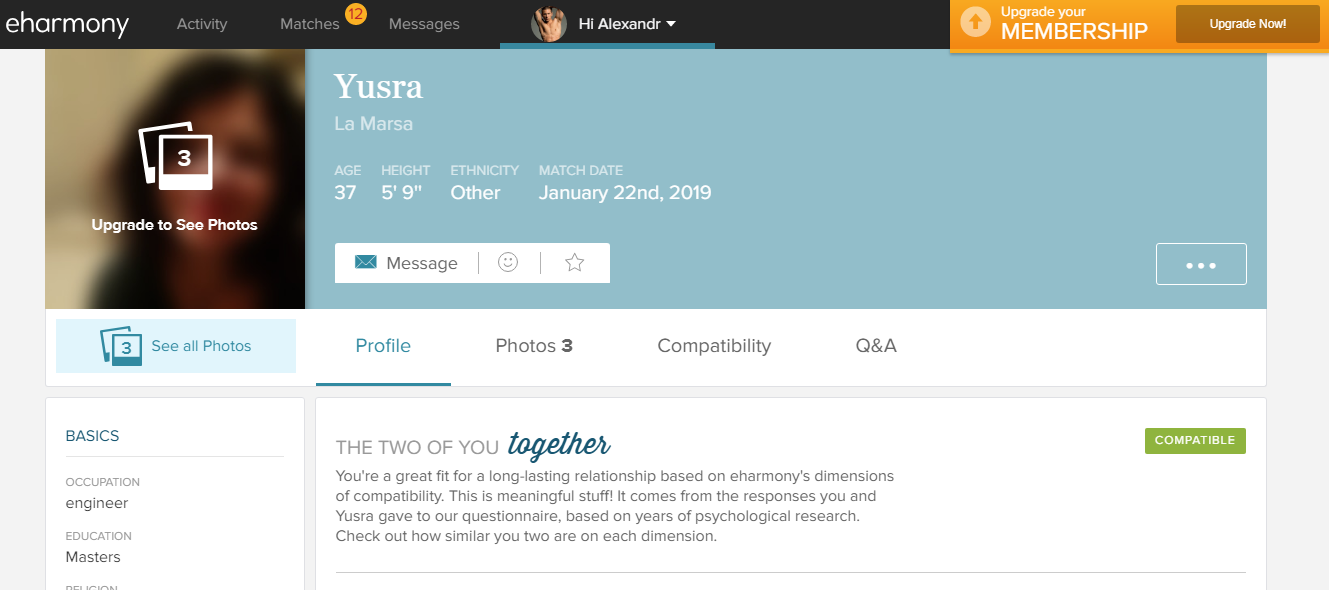Click the blurred profile photo thumbnail

pyautogui.click(x=175, y=179)
